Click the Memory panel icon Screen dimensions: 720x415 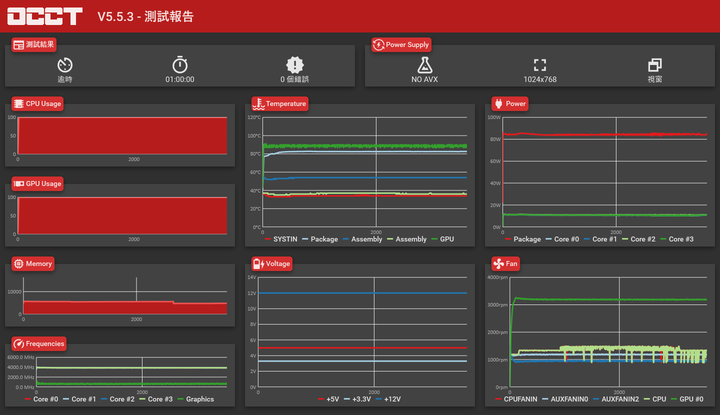point(18,264)
